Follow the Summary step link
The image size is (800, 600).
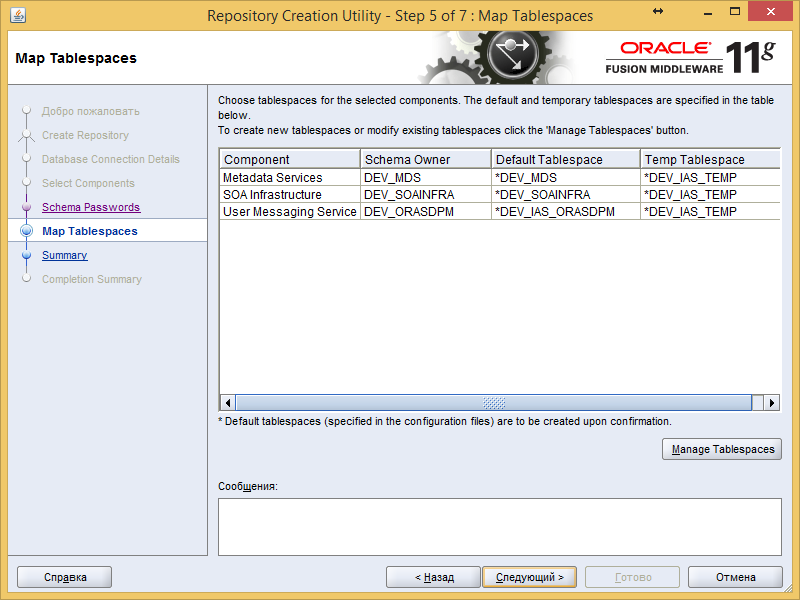point(64,255)
